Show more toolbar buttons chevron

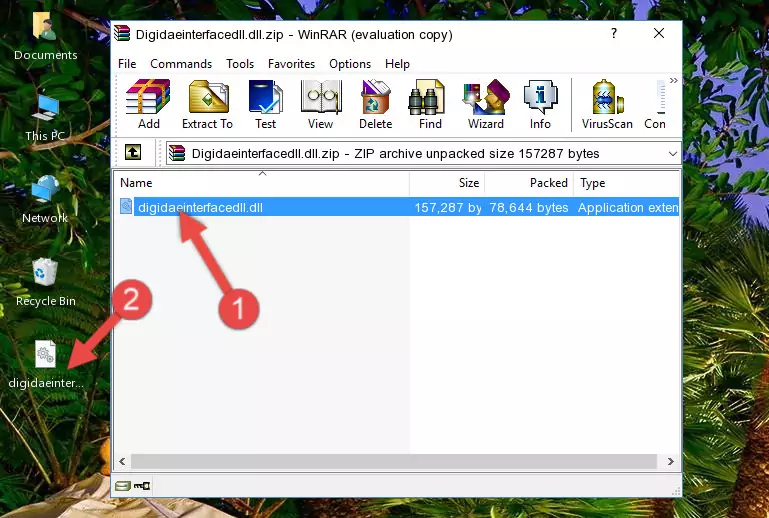pyautogui.click(x=673, y=80)
